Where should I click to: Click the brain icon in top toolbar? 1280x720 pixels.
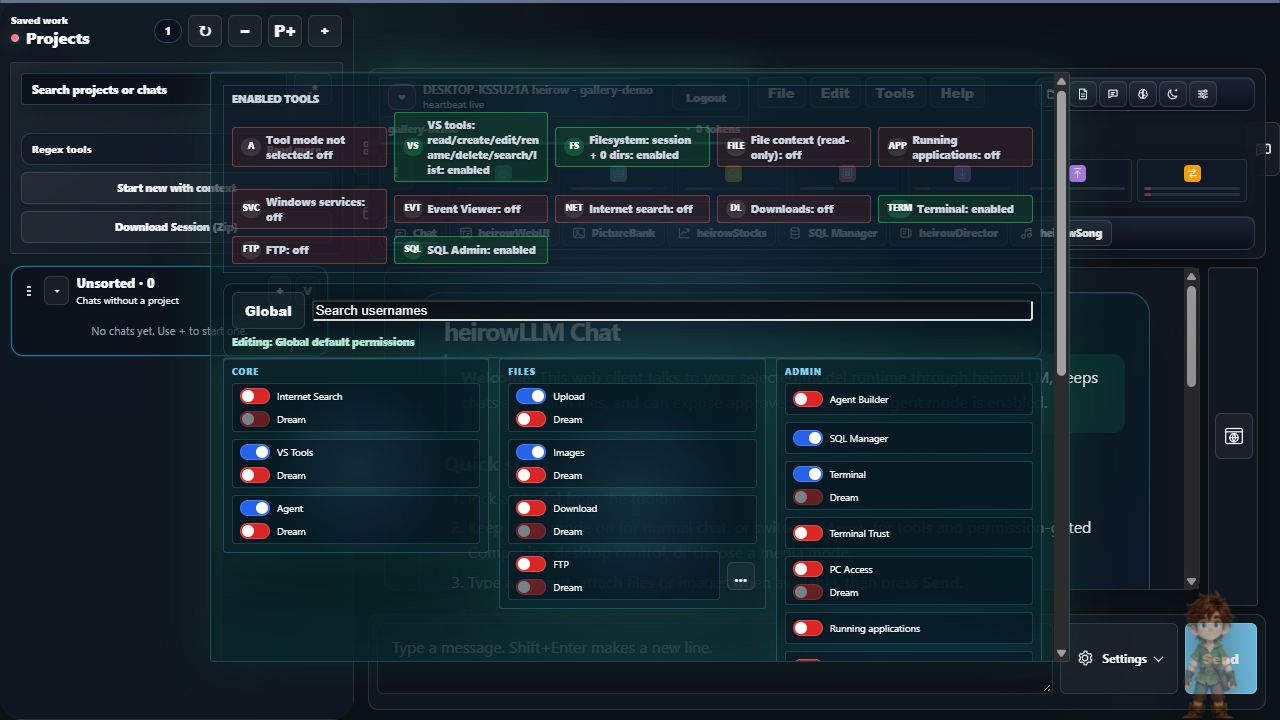point(1143,94)
